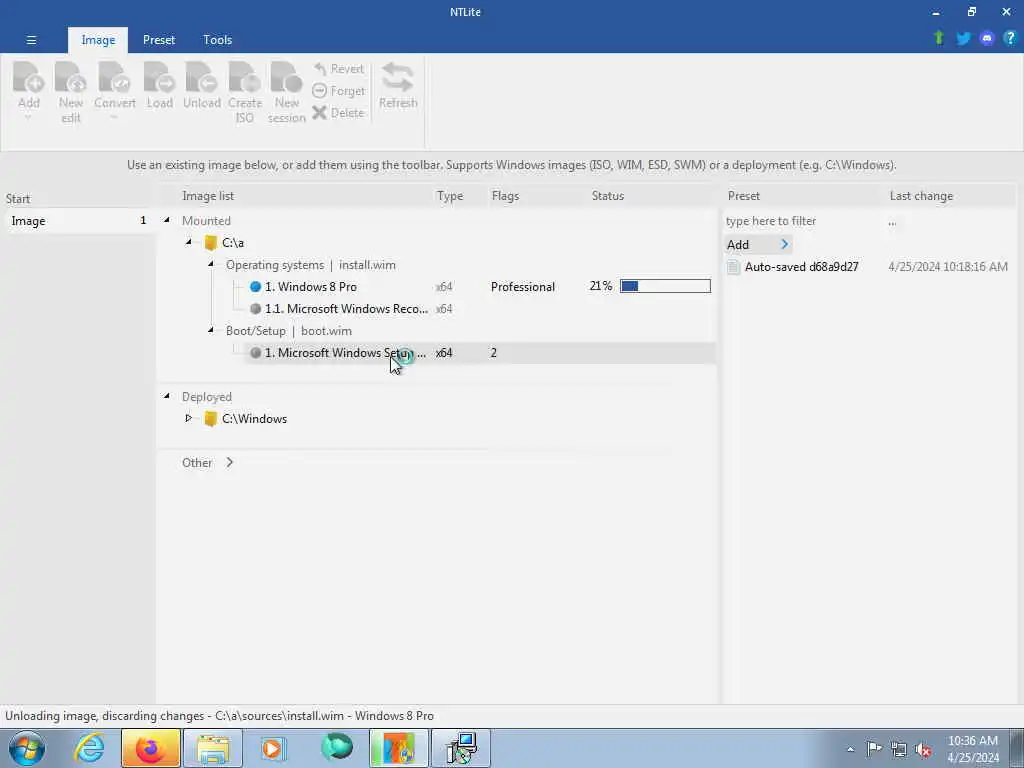This screenshot has height=768, width=1024.
Task: Collapse Operating systems | install.wim node
Action: (x=210, y=264)
